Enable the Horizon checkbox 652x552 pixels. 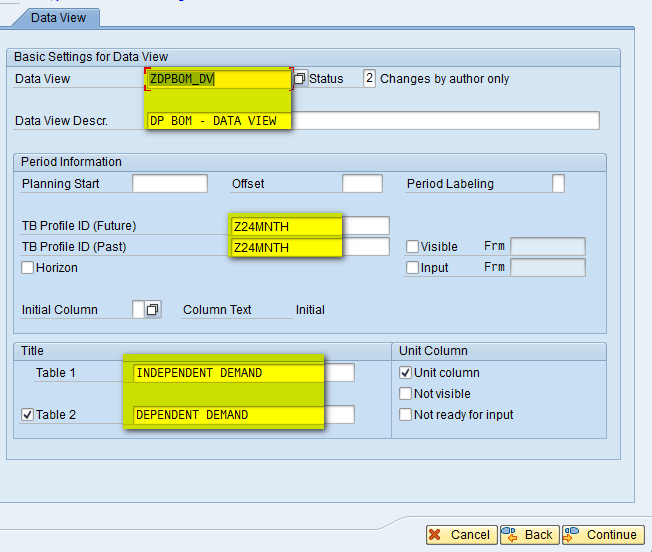tap(27, 267)
